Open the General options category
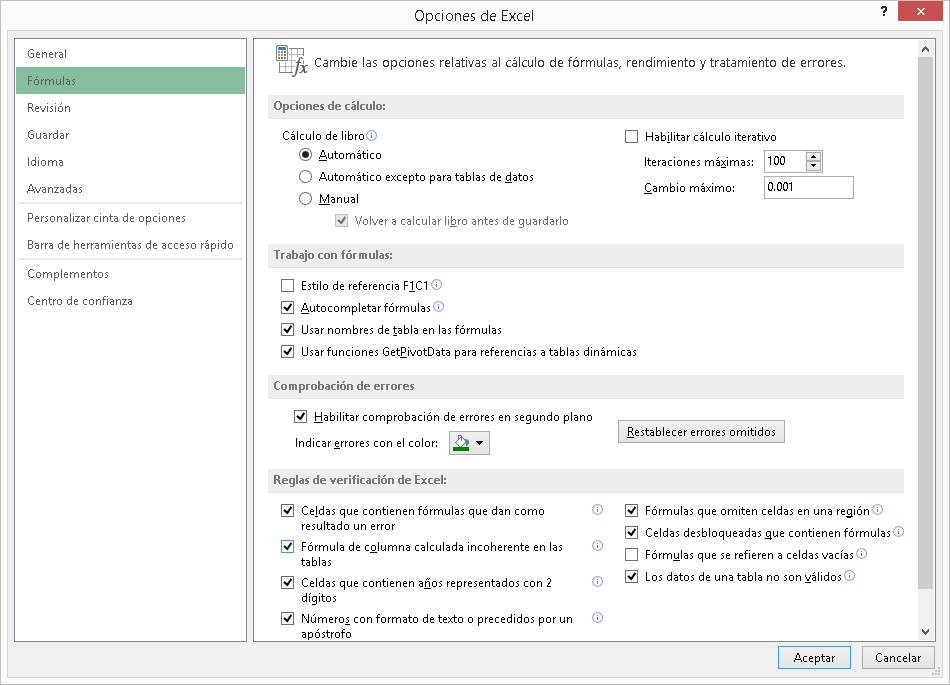 point(130,54)
